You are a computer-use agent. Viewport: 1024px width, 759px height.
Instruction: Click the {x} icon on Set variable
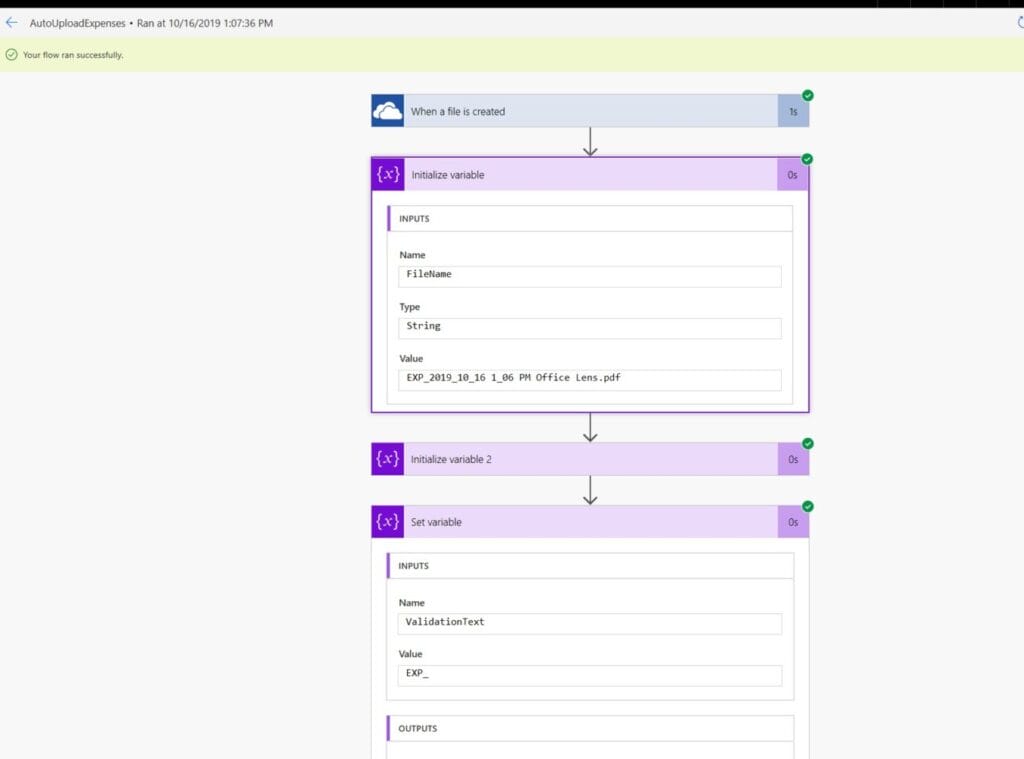pyautogui.click(x=387, y=521)
